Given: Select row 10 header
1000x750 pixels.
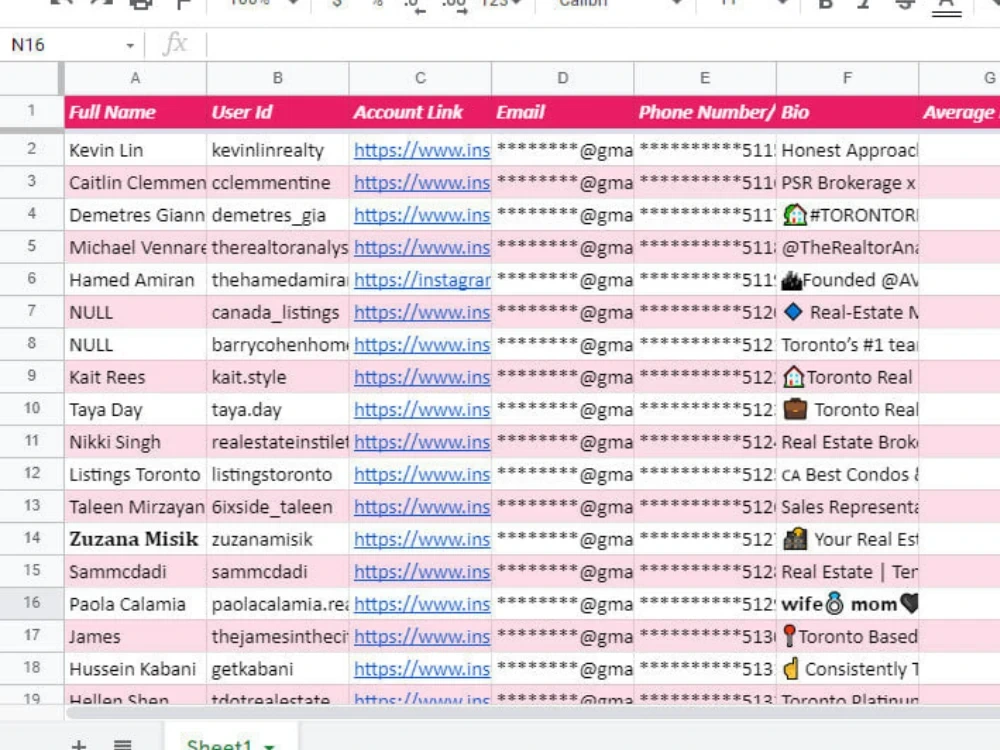Looking at the screenshot, I should (31, 408).
